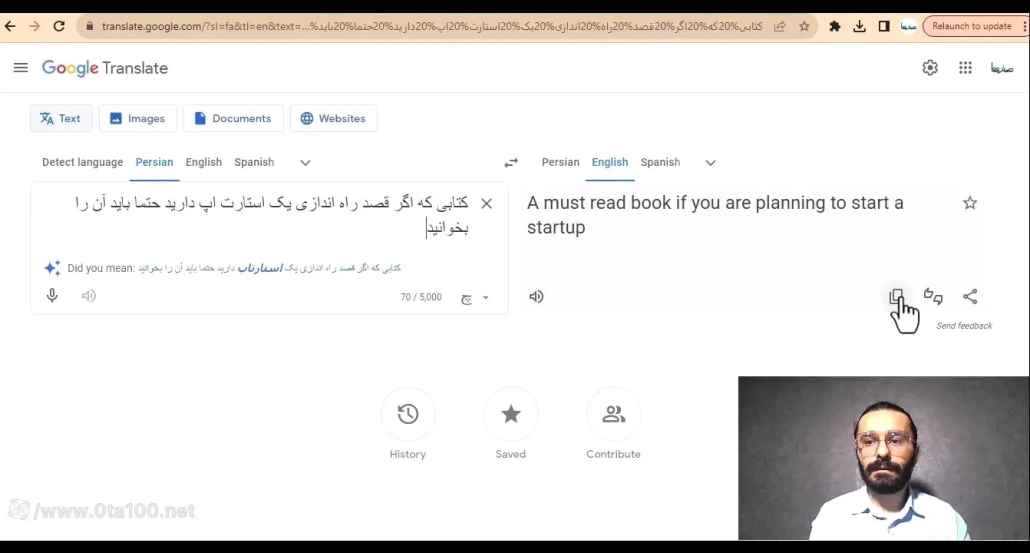Rate this translation with thumbs icon
The width and height of the screenshot is (1030, 553).
[x=933, y=296]
